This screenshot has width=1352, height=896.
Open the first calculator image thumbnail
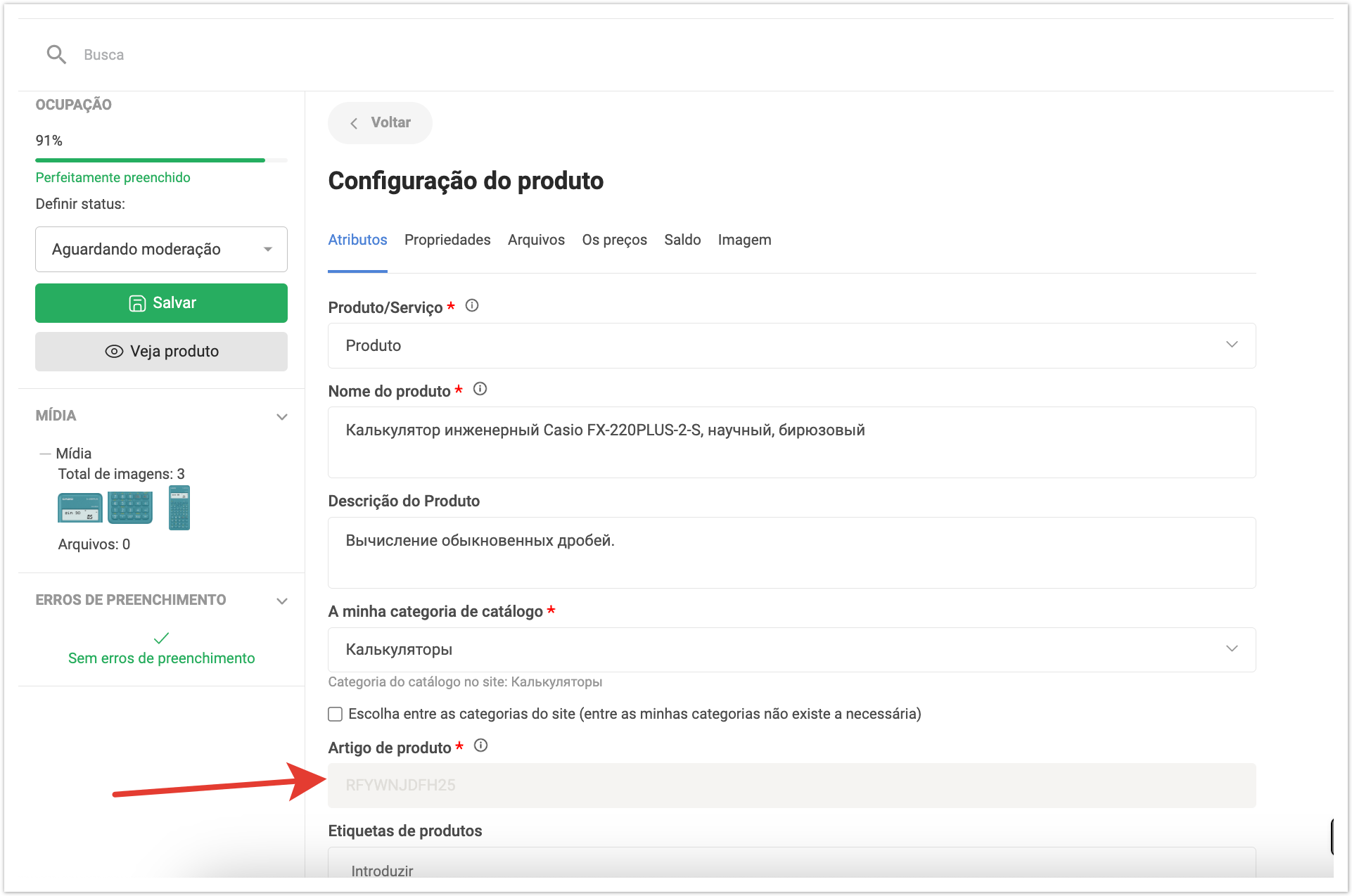79,508
